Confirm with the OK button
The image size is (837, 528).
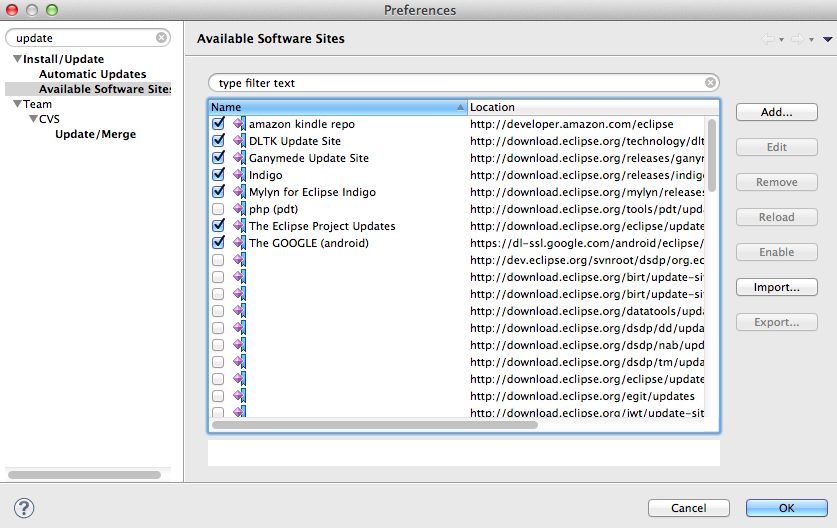pyautogui.click(x=787, y=508)
